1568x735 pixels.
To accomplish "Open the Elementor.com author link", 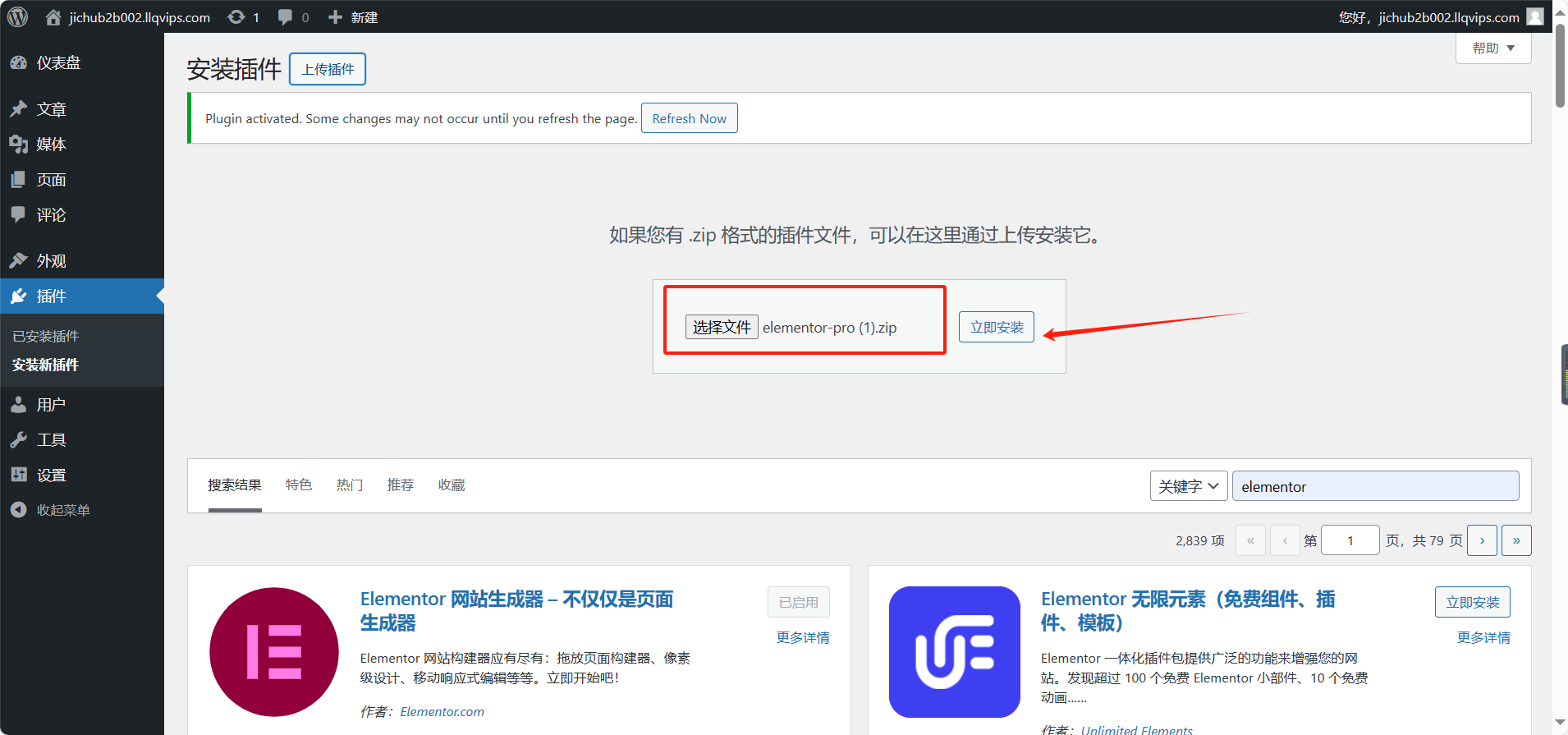I will coord(442,711).
